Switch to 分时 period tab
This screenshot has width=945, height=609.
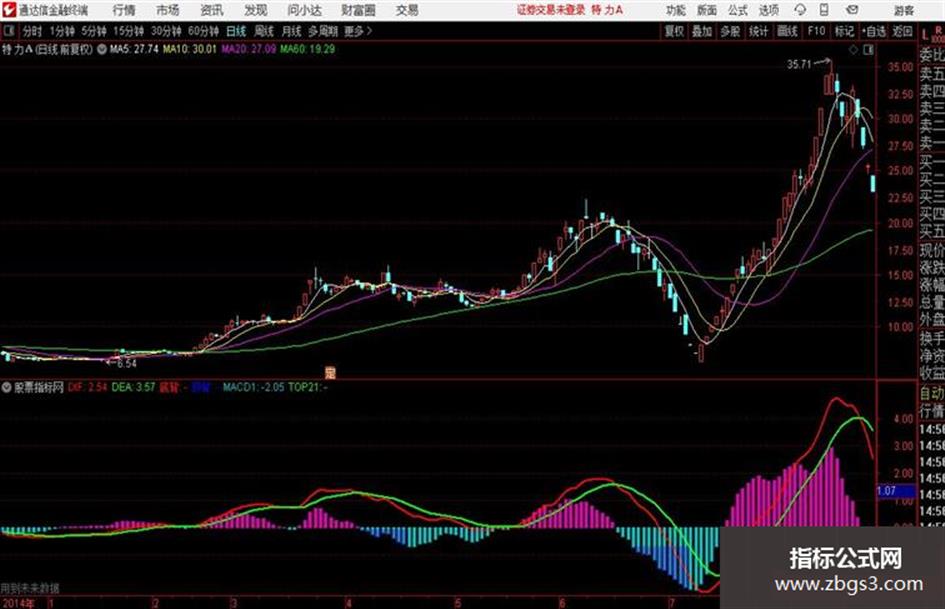point(33,31)
